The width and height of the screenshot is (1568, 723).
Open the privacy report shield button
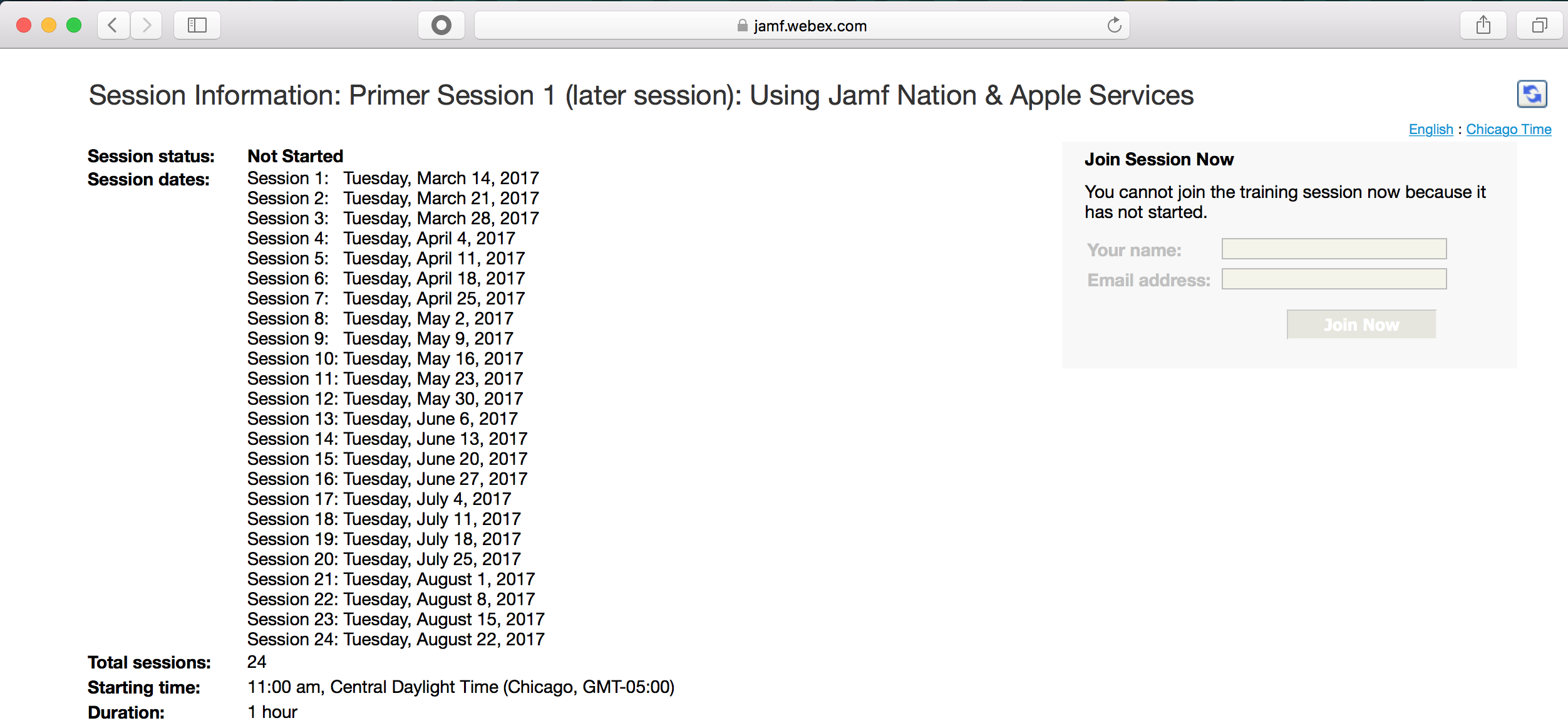point(441,25)
